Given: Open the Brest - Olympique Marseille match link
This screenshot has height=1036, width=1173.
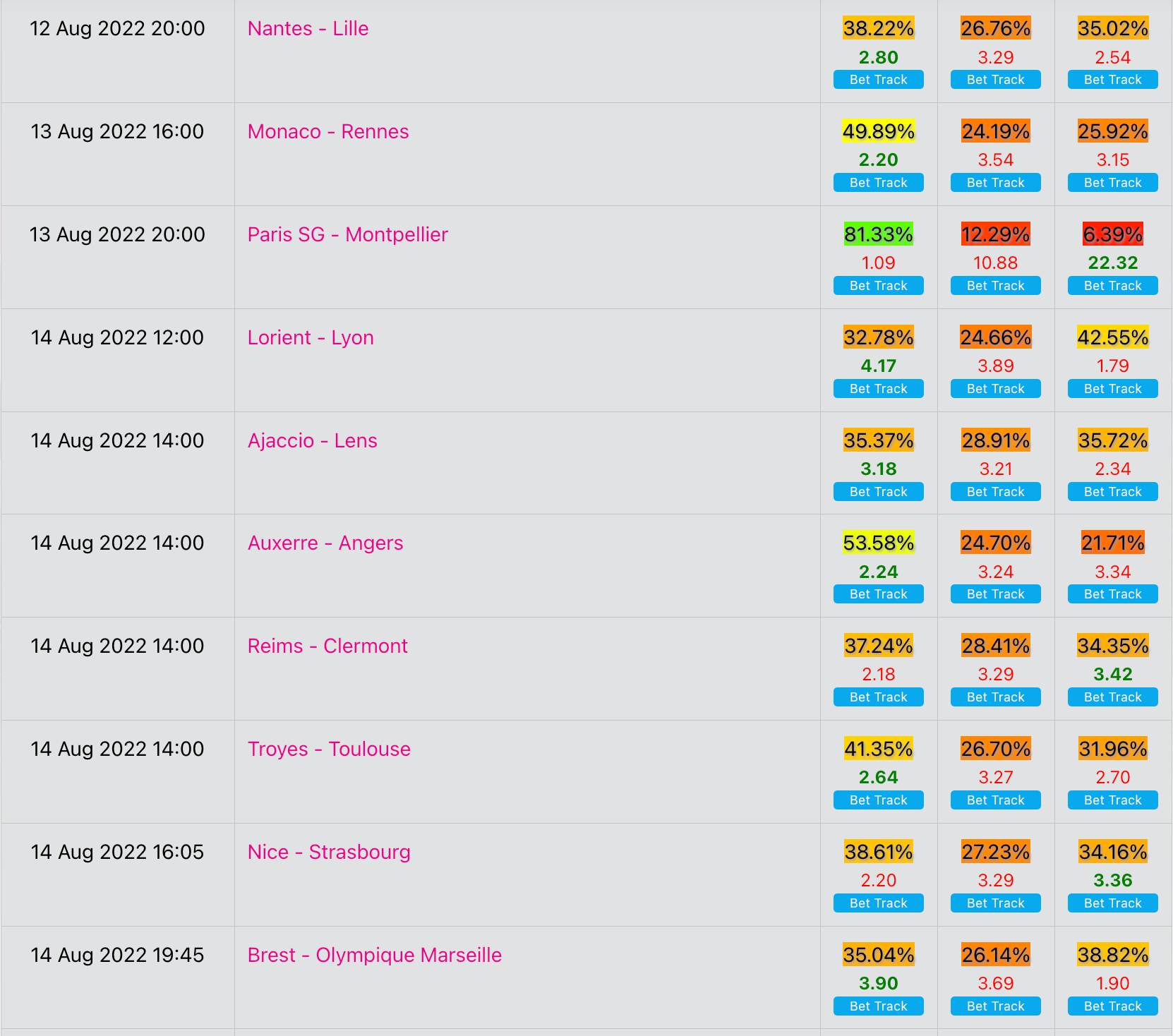Looking at the screenshot, I should [375, 956].
